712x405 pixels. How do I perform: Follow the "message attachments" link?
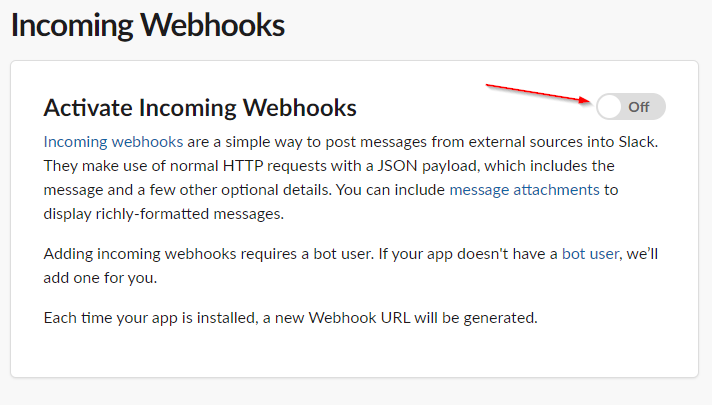click(524, 190)
